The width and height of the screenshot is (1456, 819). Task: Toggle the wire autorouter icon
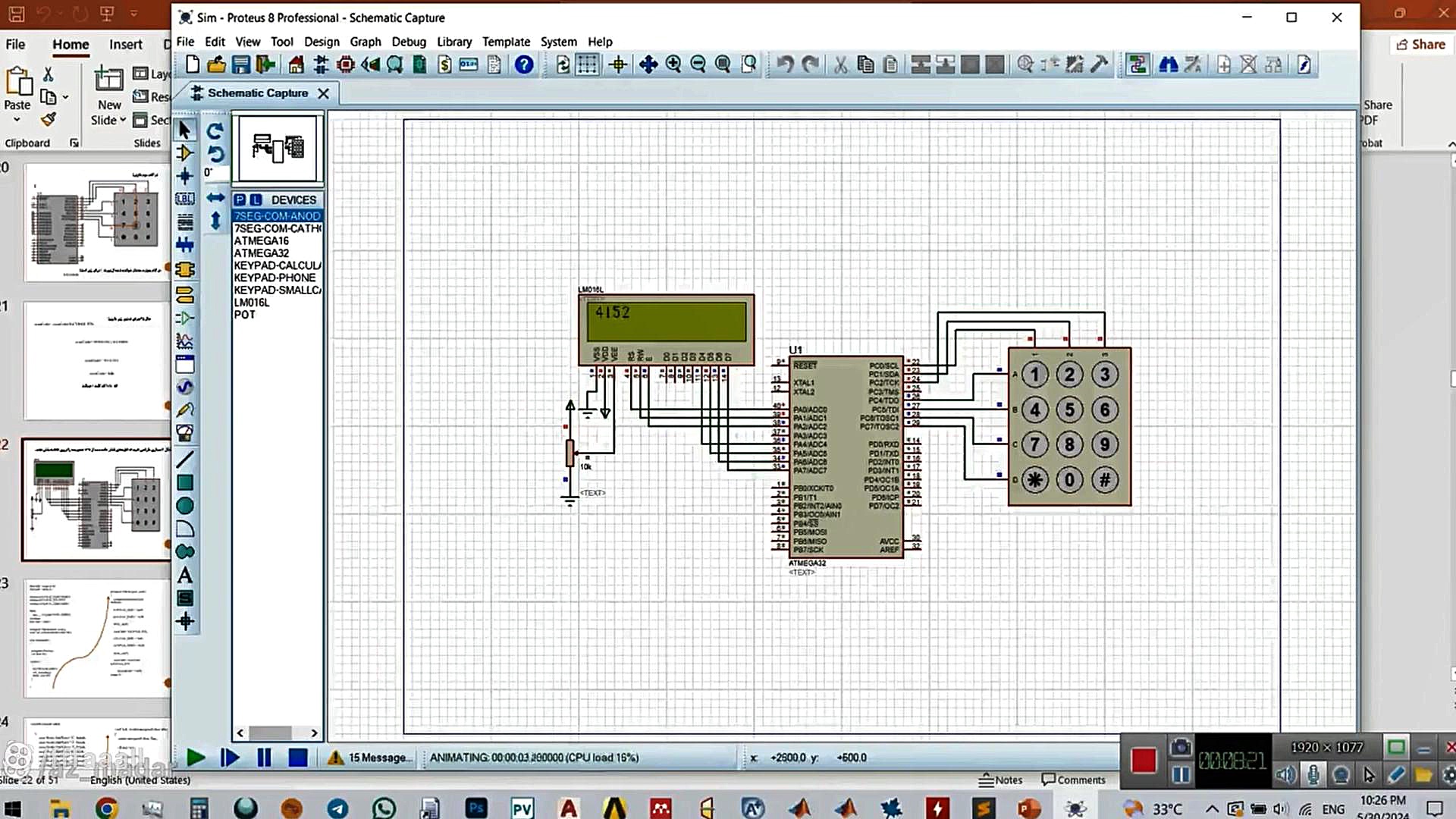click(x=1137, y=65)
